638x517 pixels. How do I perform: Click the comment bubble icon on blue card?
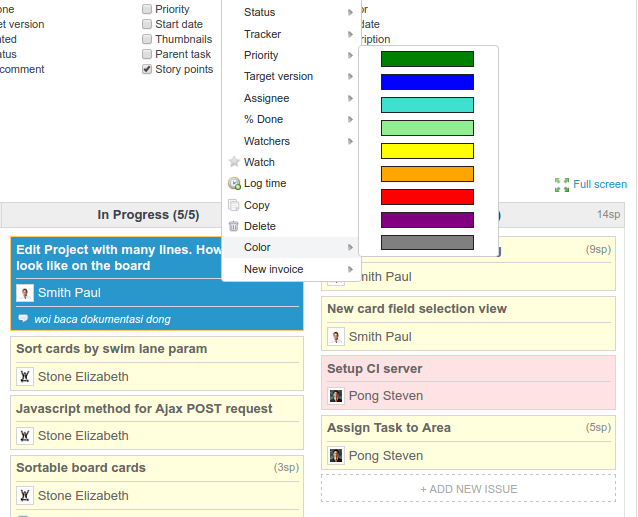coord(24,319)
